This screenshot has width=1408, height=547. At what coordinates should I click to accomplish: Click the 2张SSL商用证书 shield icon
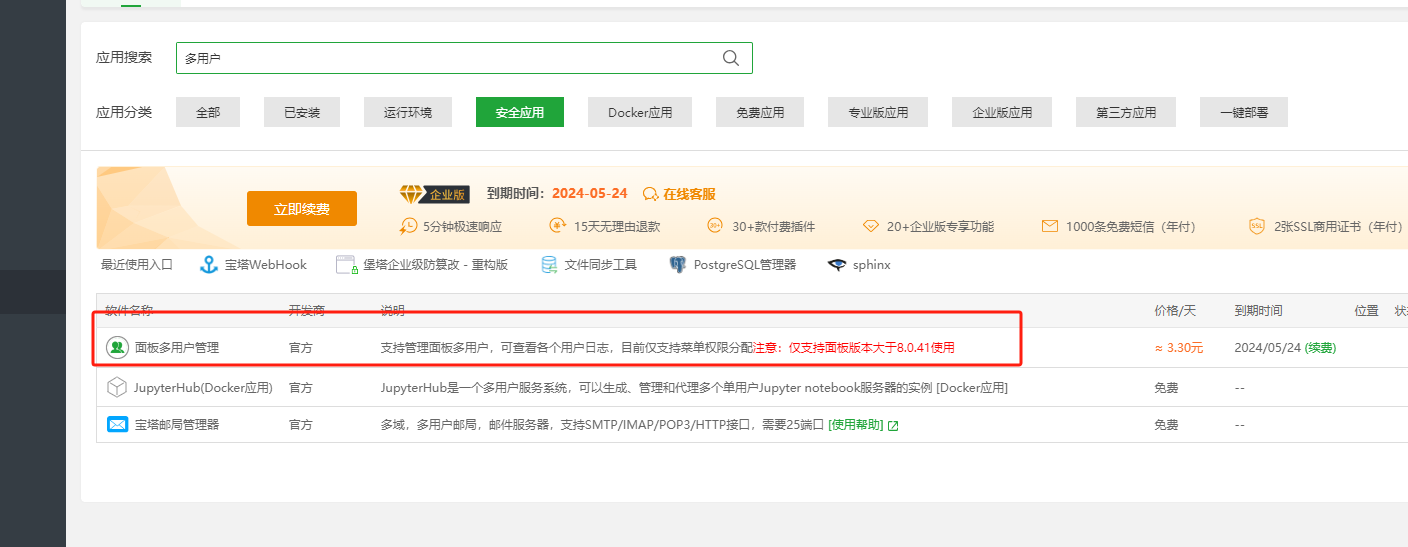pos(1257,226)
